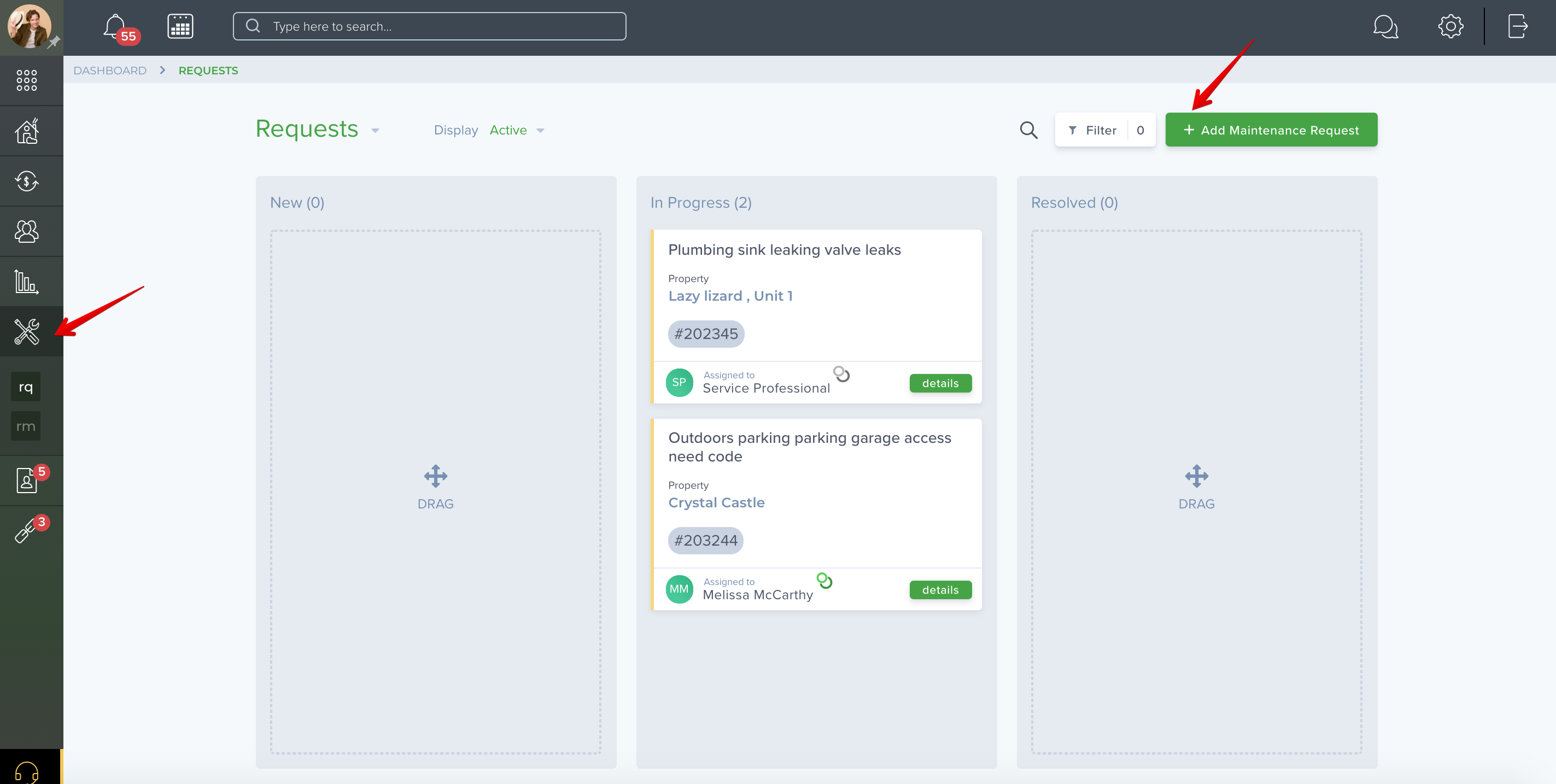Open the contacts people icon in sidebar
The width and height of the screenshot is (1556, 784).
(x=27, y=231)
